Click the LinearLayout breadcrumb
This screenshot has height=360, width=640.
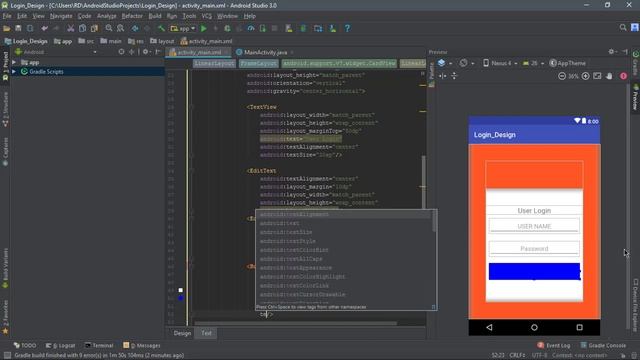coord(214,63)
